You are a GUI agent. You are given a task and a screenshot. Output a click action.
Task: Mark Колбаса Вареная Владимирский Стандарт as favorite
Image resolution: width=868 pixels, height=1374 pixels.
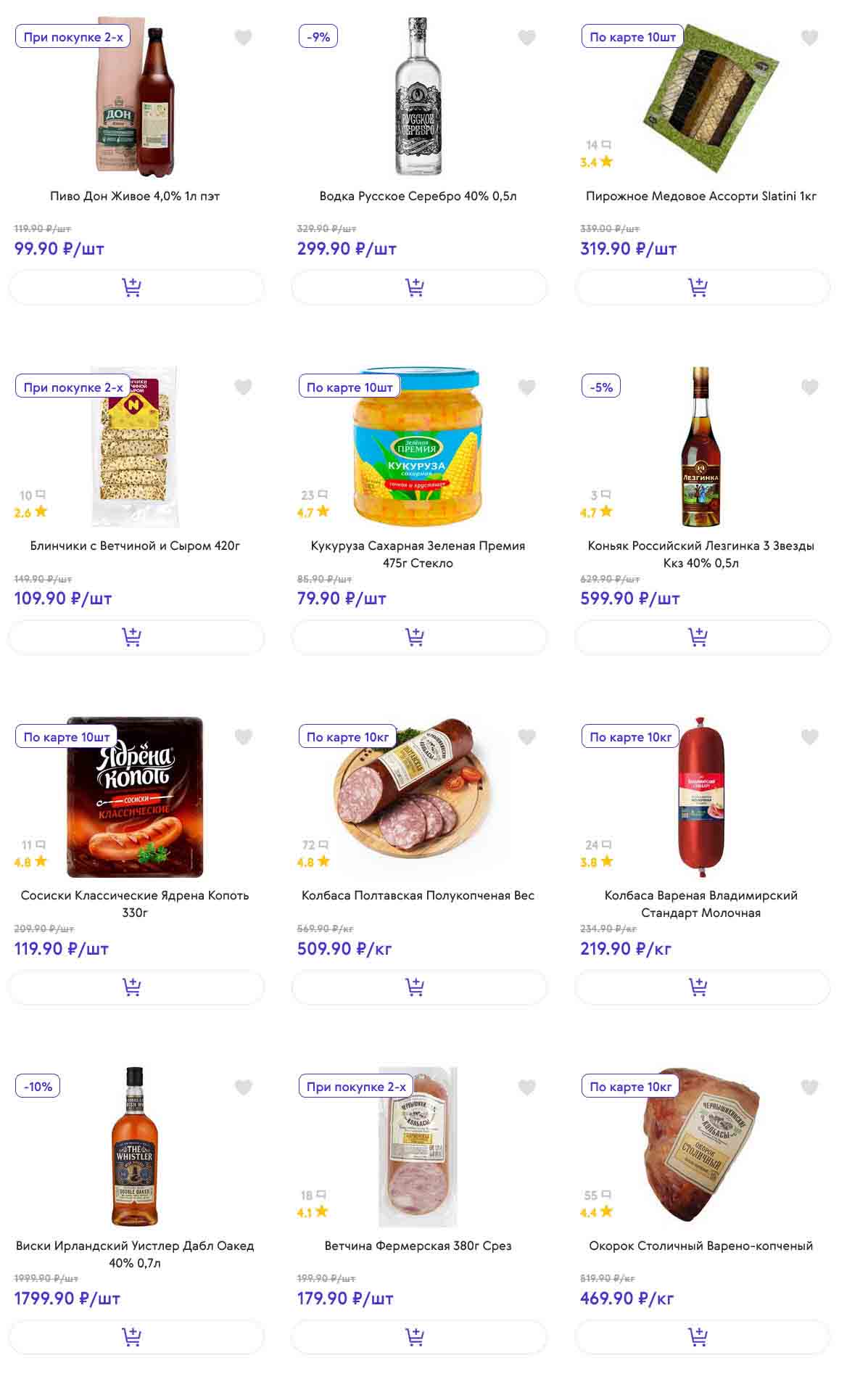(809, 737)
